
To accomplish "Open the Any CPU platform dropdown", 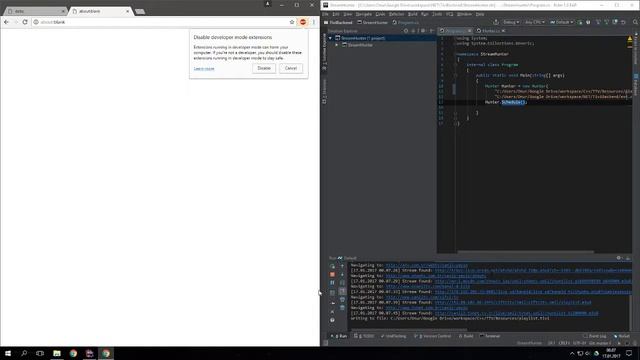I will pos(535,22).
